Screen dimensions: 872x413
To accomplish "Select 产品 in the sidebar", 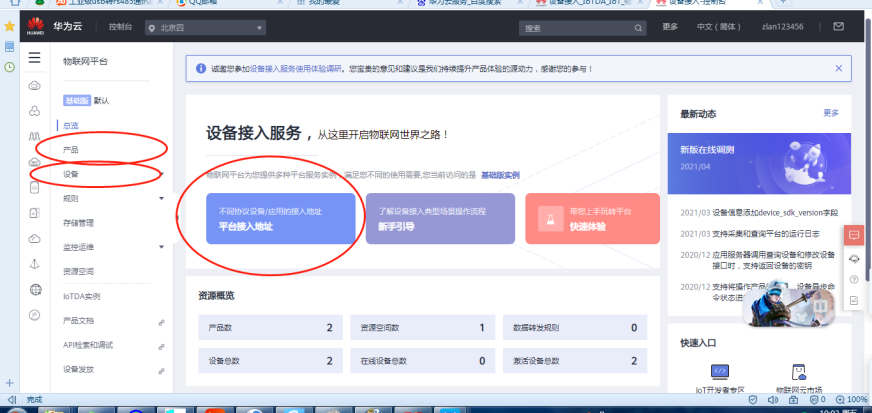I will [x=71, y=150].
